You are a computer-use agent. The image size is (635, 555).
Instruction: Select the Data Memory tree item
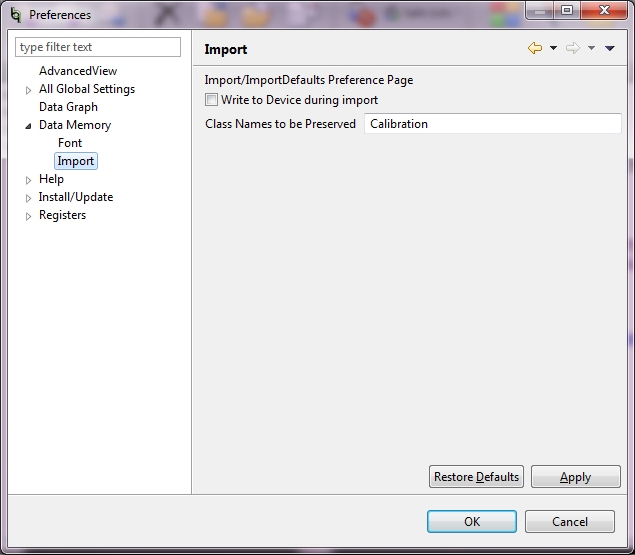click(x=75, y=125)
